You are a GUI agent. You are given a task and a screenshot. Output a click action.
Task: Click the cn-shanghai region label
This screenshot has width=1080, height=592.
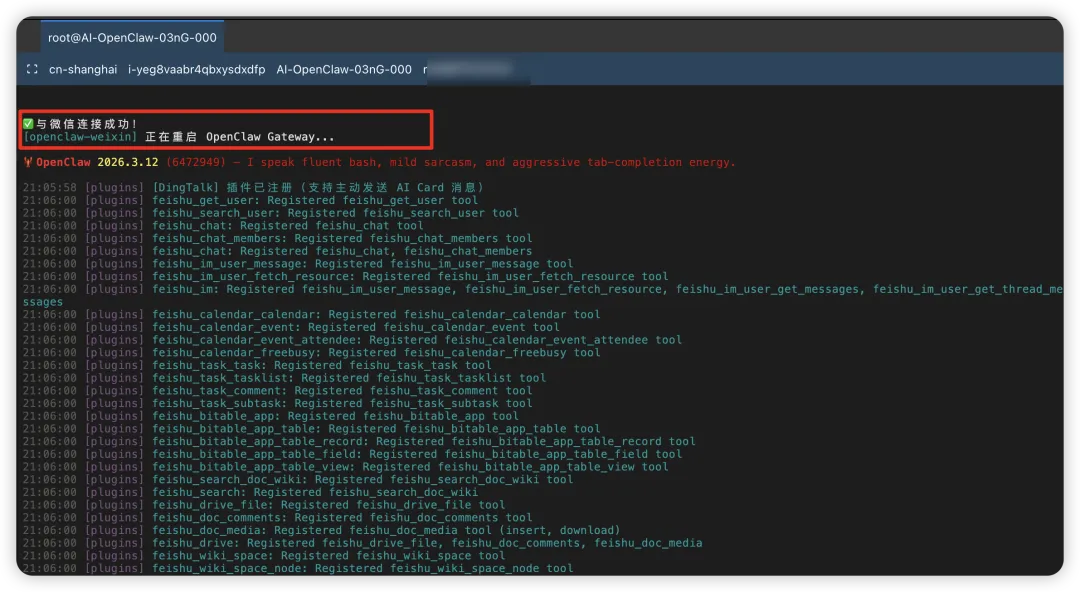point(83,70)
